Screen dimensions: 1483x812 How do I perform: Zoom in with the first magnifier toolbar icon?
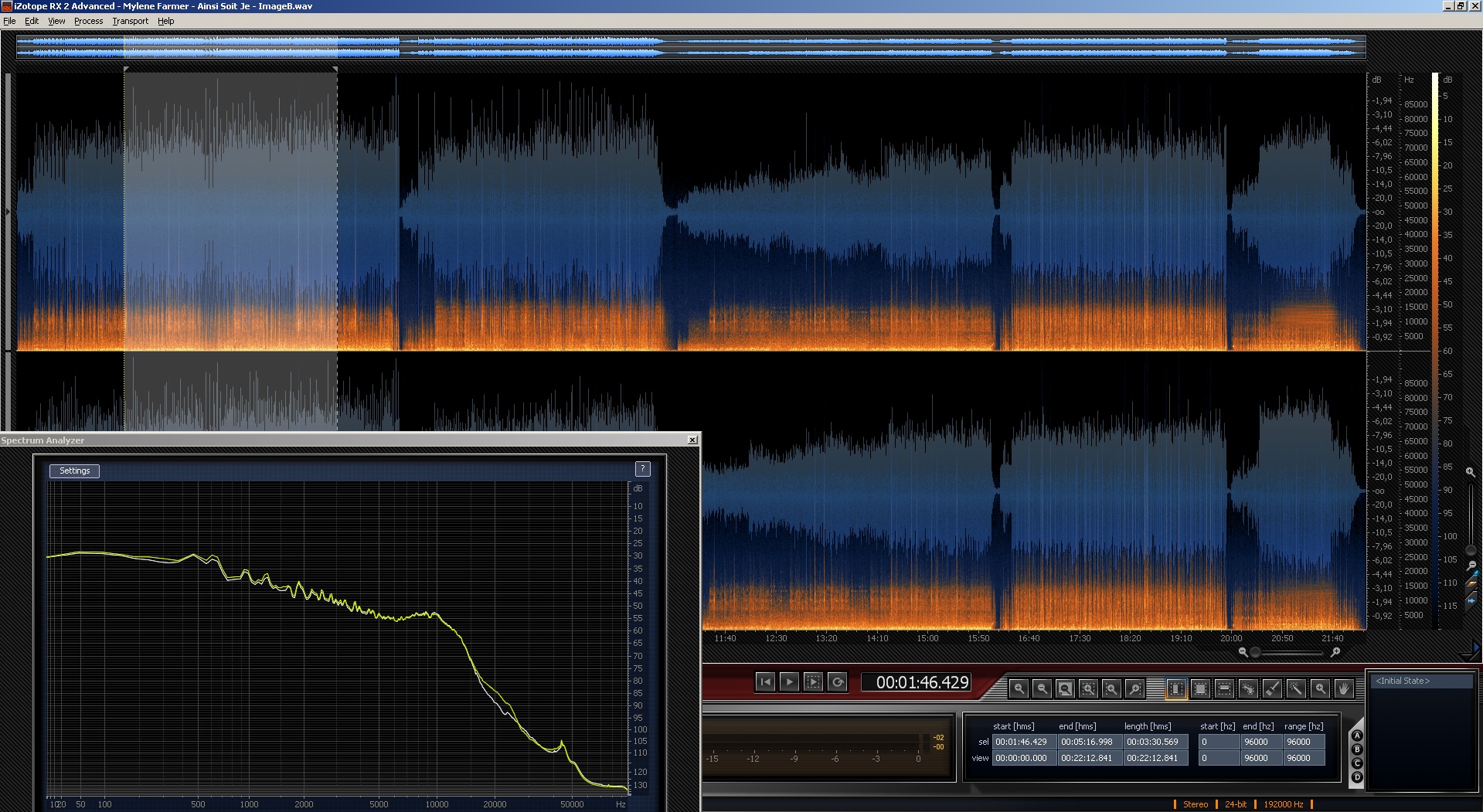coord(1019,688)
